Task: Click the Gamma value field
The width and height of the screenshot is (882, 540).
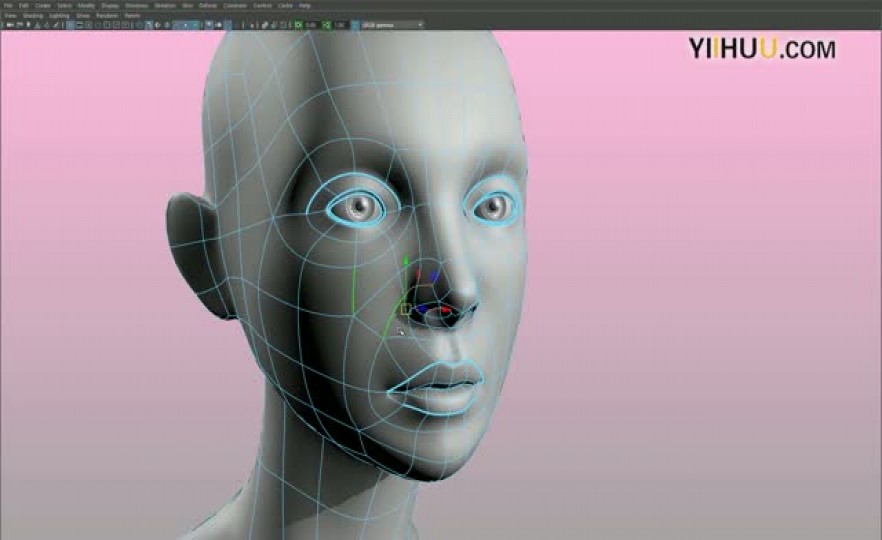Action: pos(341,25)
